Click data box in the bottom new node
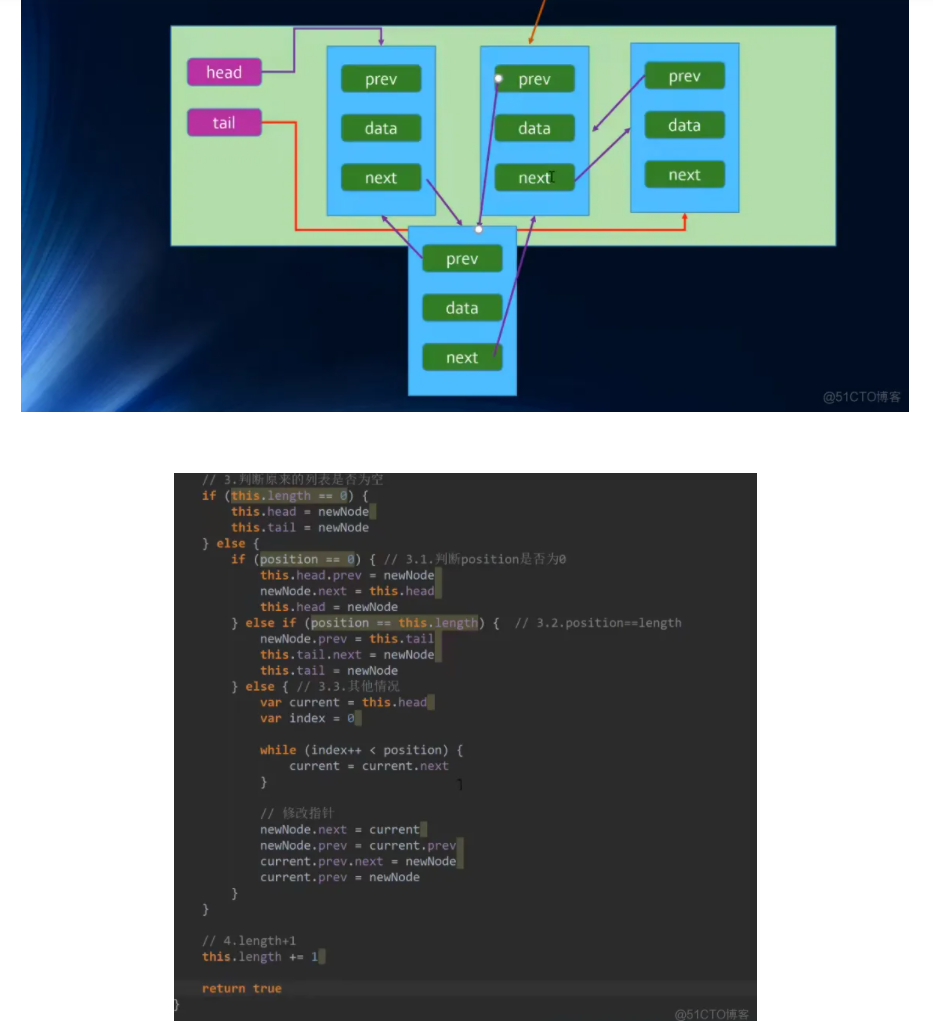 [x=462, y=308]
